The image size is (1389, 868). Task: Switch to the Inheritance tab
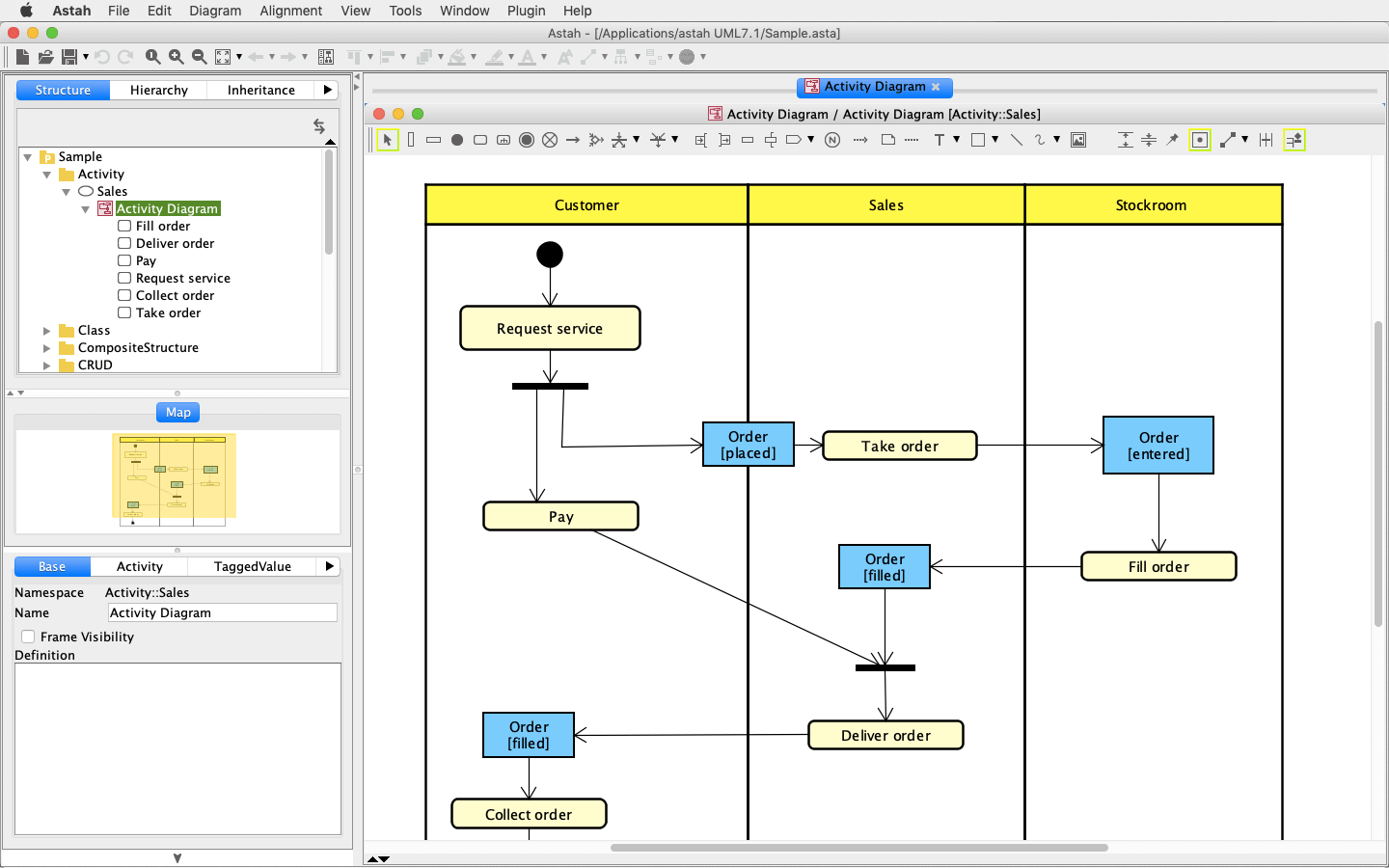tap(261, 90)
